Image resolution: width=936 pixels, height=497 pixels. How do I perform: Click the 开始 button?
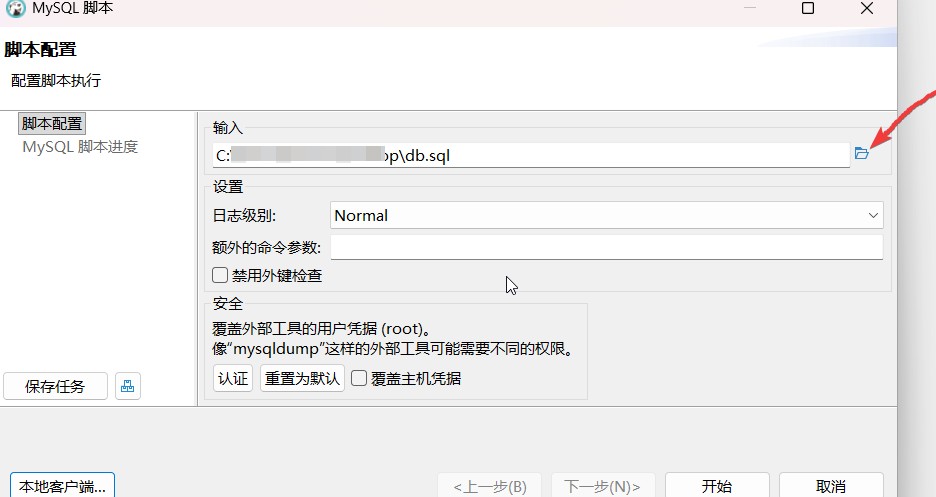pyautogui.click(x=717, y=486)
